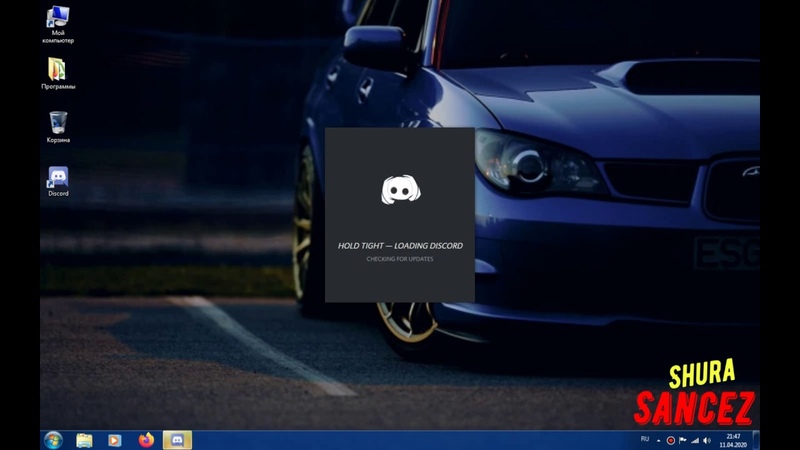Open the network signal tray icon
Image resolution: width=800 pixels, height=450 pixels.
[x=695, y=440]
